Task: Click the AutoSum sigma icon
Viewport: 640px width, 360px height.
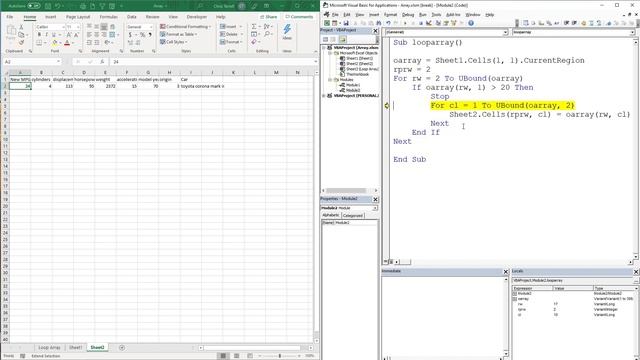Action: click(x=254, y=27)
